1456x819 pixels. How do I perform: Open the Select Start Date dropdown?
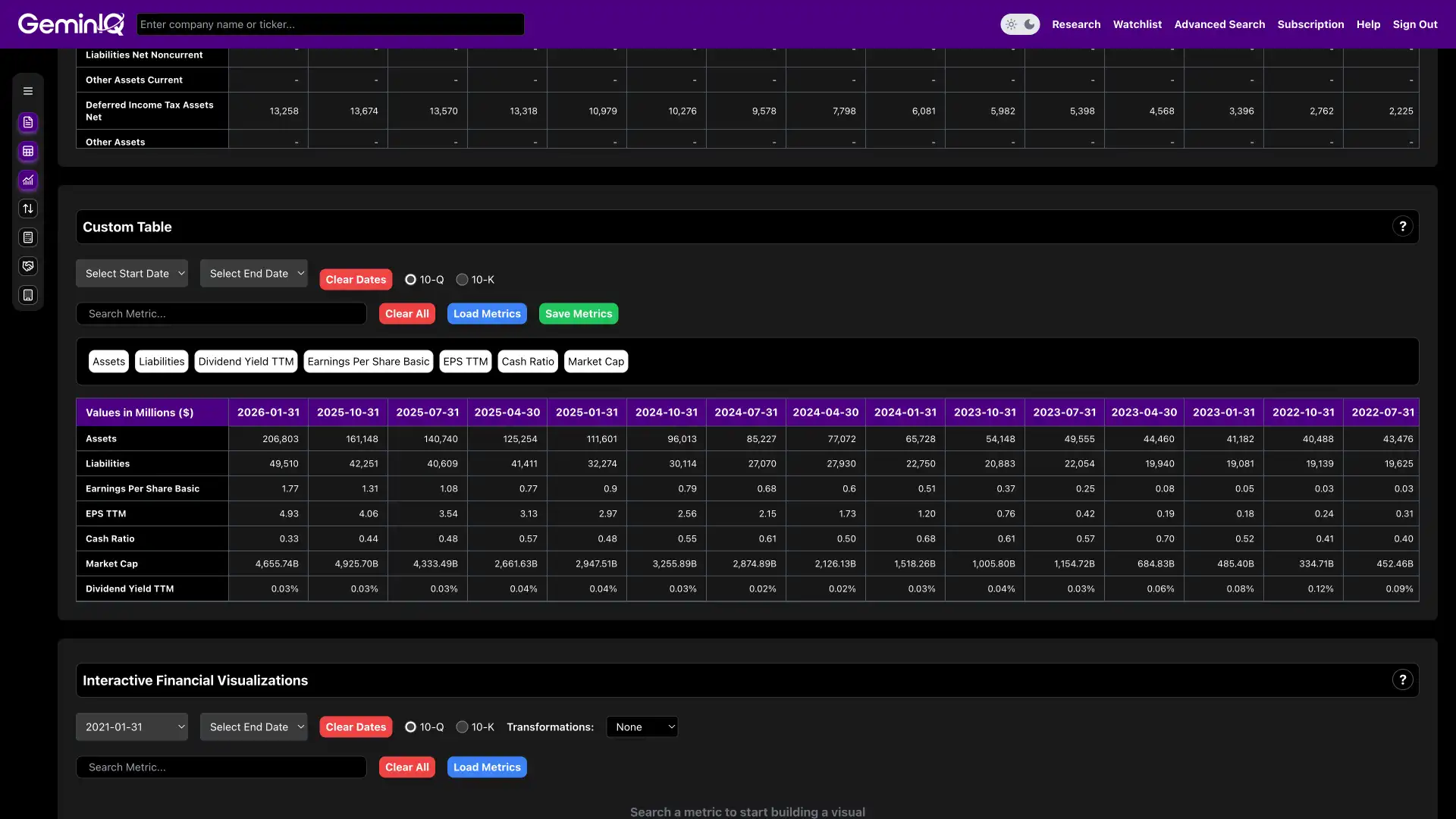click(131, 272)
